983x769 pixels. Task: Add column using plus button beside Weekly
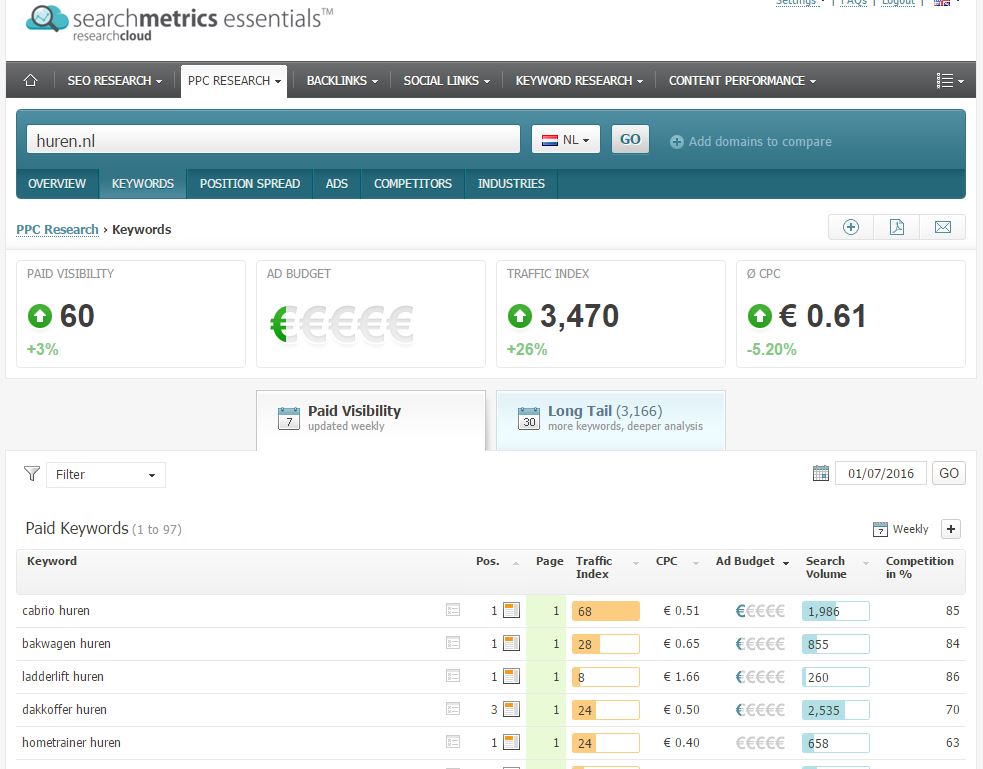coord(950,529)
